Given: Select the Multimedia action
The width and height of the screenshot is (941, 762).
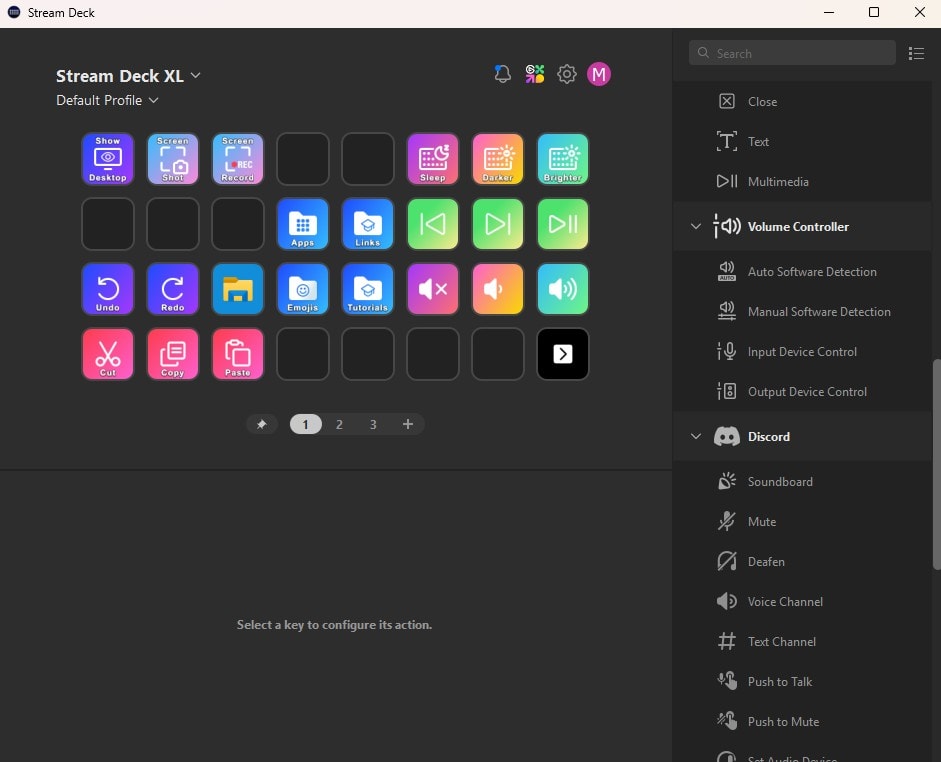Looking at the screenshot, I should pyautogui.click(x=803, y=182).
